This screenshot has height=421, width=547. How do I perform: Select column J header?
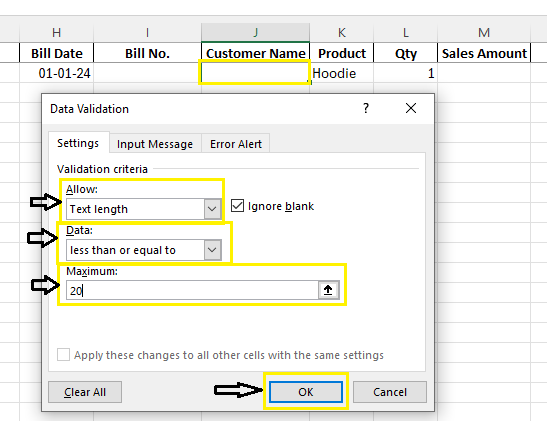click(x=255, y=32)
